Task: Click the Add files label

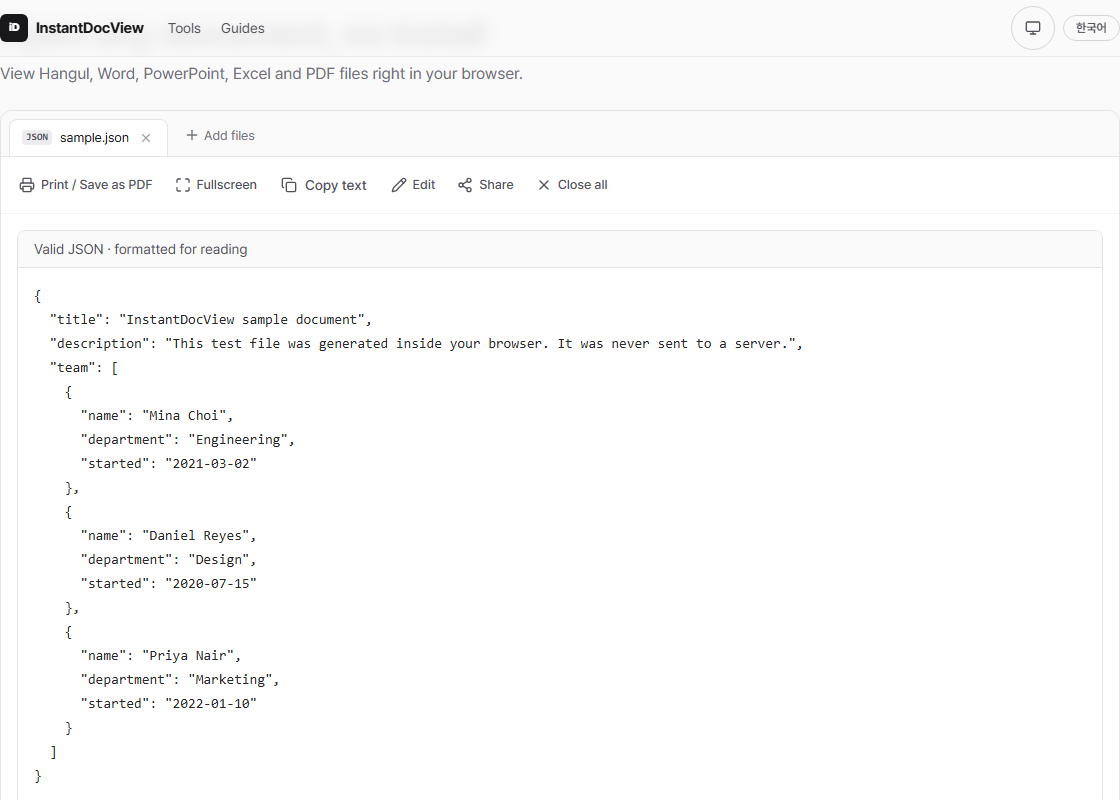Action: point(229,136)
